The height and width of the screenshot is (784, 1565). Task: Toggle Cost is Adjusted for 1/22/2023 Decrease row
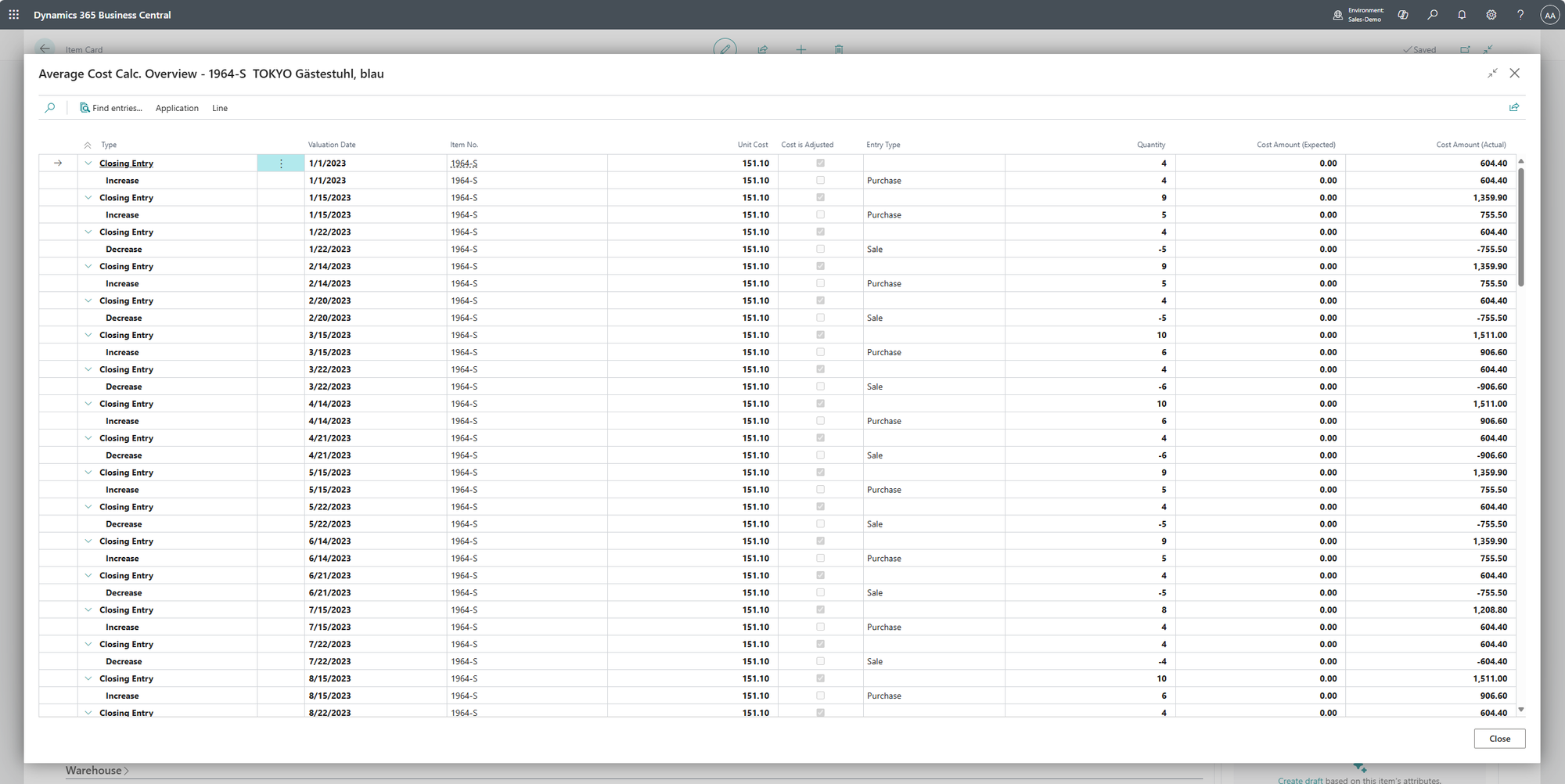coord(820,250)
